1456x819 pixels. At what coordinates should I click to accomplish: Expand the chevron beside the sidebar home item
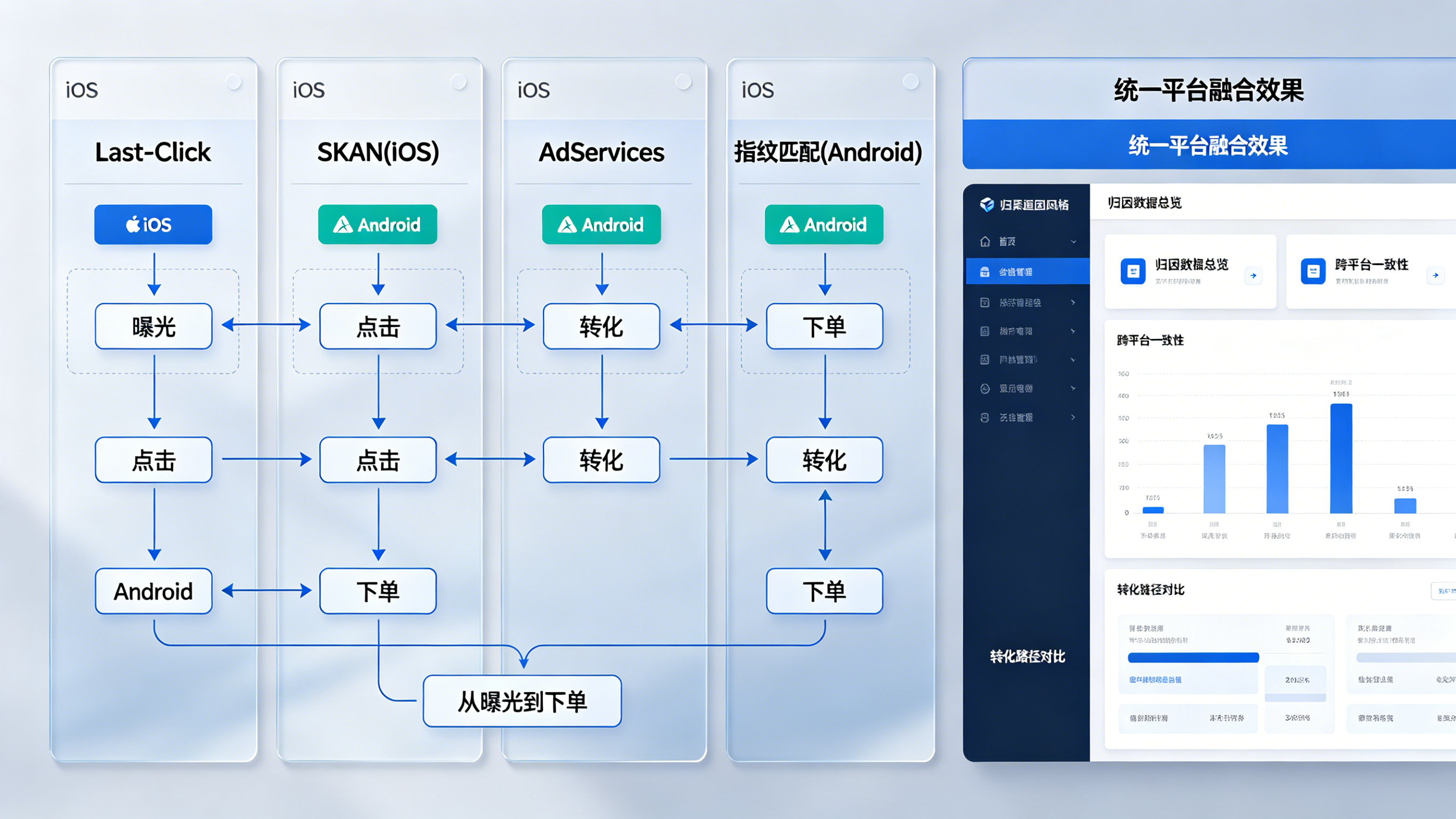point(1074,242)
